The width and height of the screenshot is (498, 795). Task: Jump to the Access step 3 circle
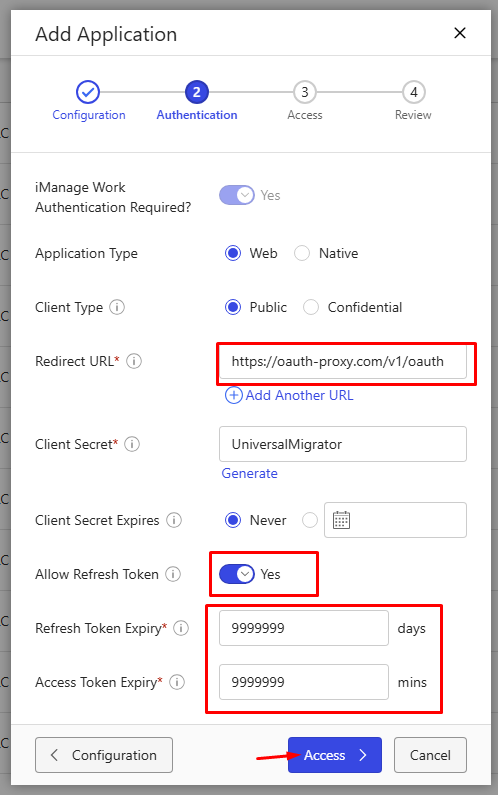pos(305,92)
